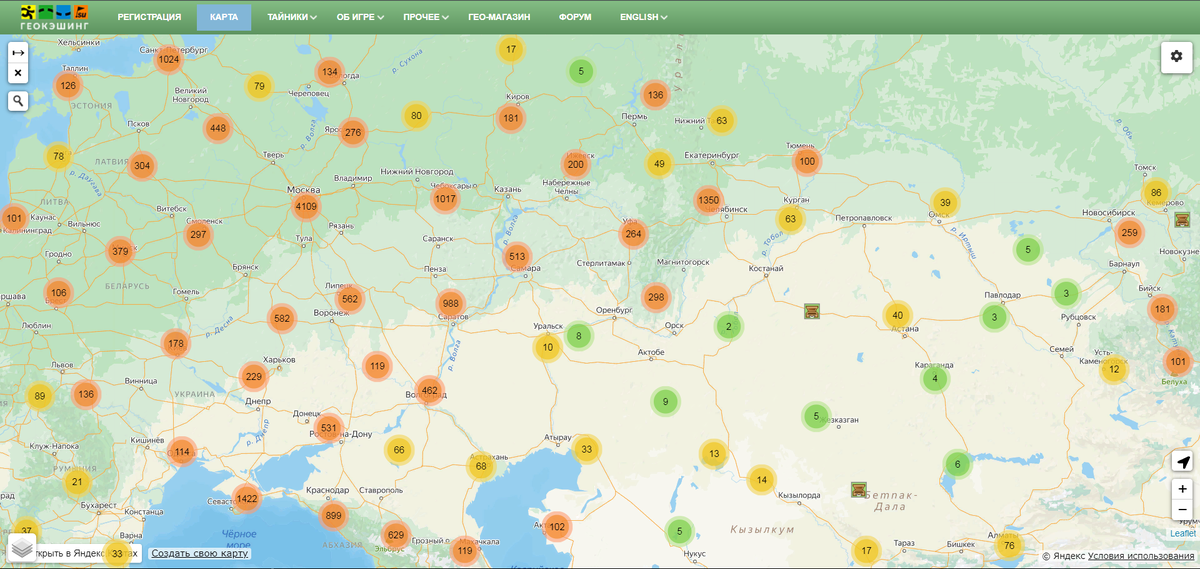Viewport: 1200px width, 569px height.
Task: Click the X button below expand arrow
Action: tap(18, 73)
